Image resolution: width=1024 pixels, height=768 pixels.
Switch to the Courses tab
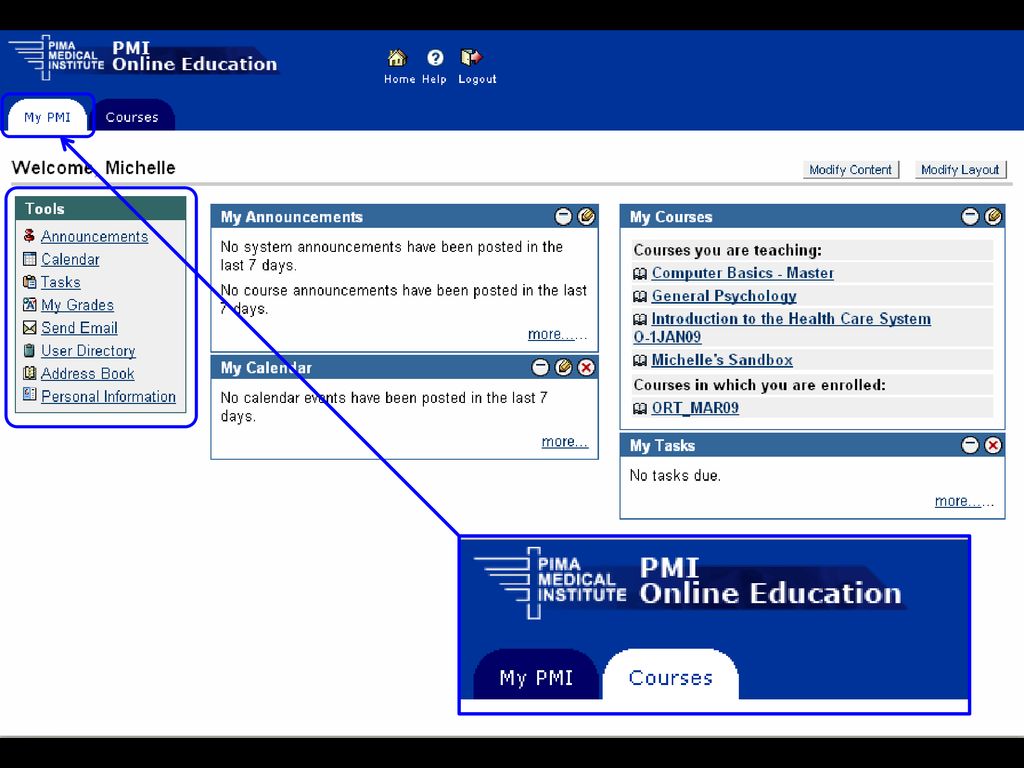pyautogui.click(x=132, y=116)
